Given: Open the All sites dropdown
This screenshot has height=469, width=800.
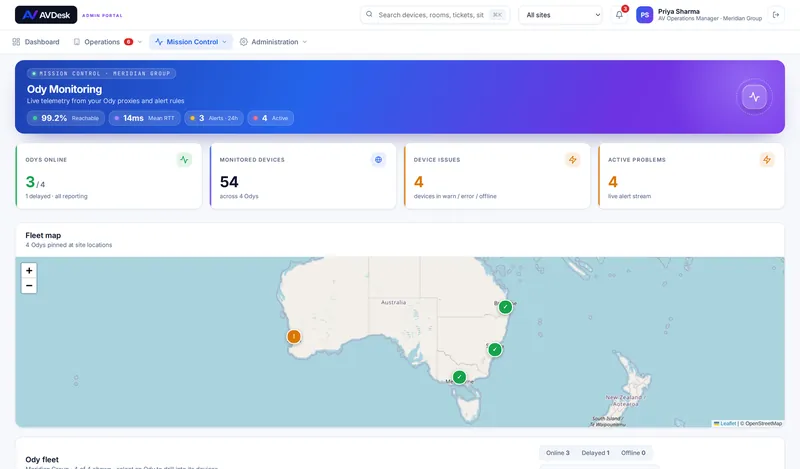Looking at the screenshot, I should pos(561,15).
